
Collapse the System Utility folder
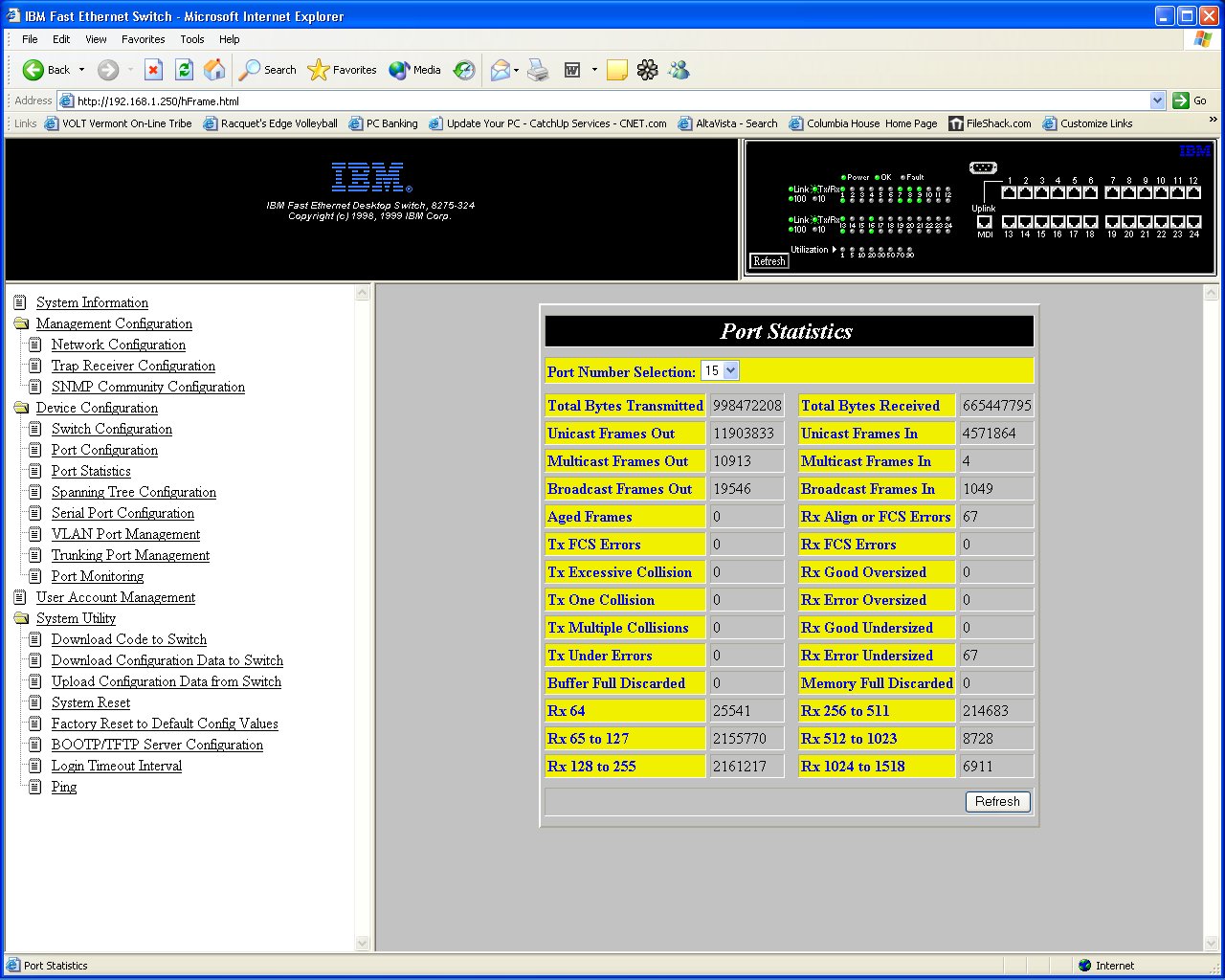click(x=21, y=618)
